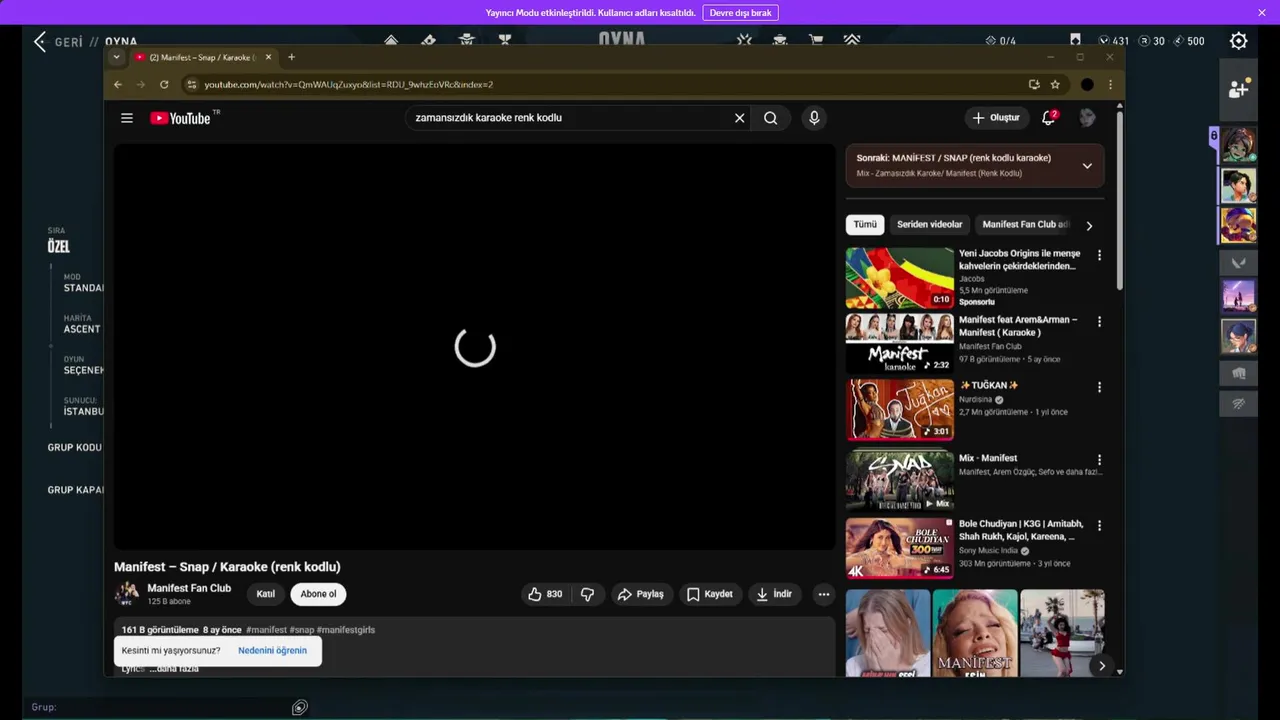1280x720 pixels.
Task: Open the Bole Chudiyan 6:45 thumbnail
Action: point(900,548)
